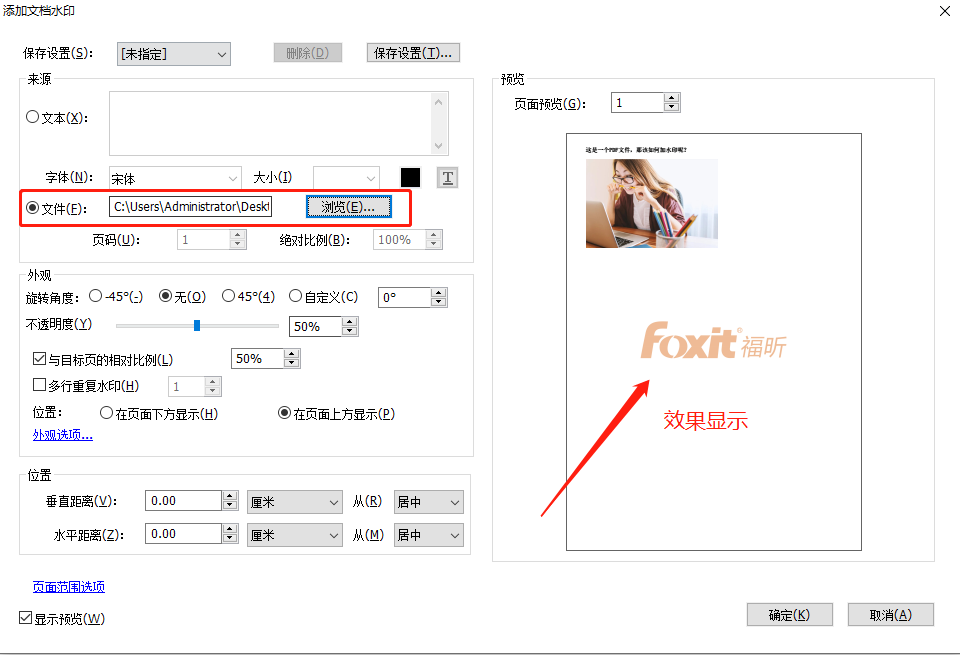The image size is (960, 655).
Task: Click the Browse button for file
Action: 348,207
